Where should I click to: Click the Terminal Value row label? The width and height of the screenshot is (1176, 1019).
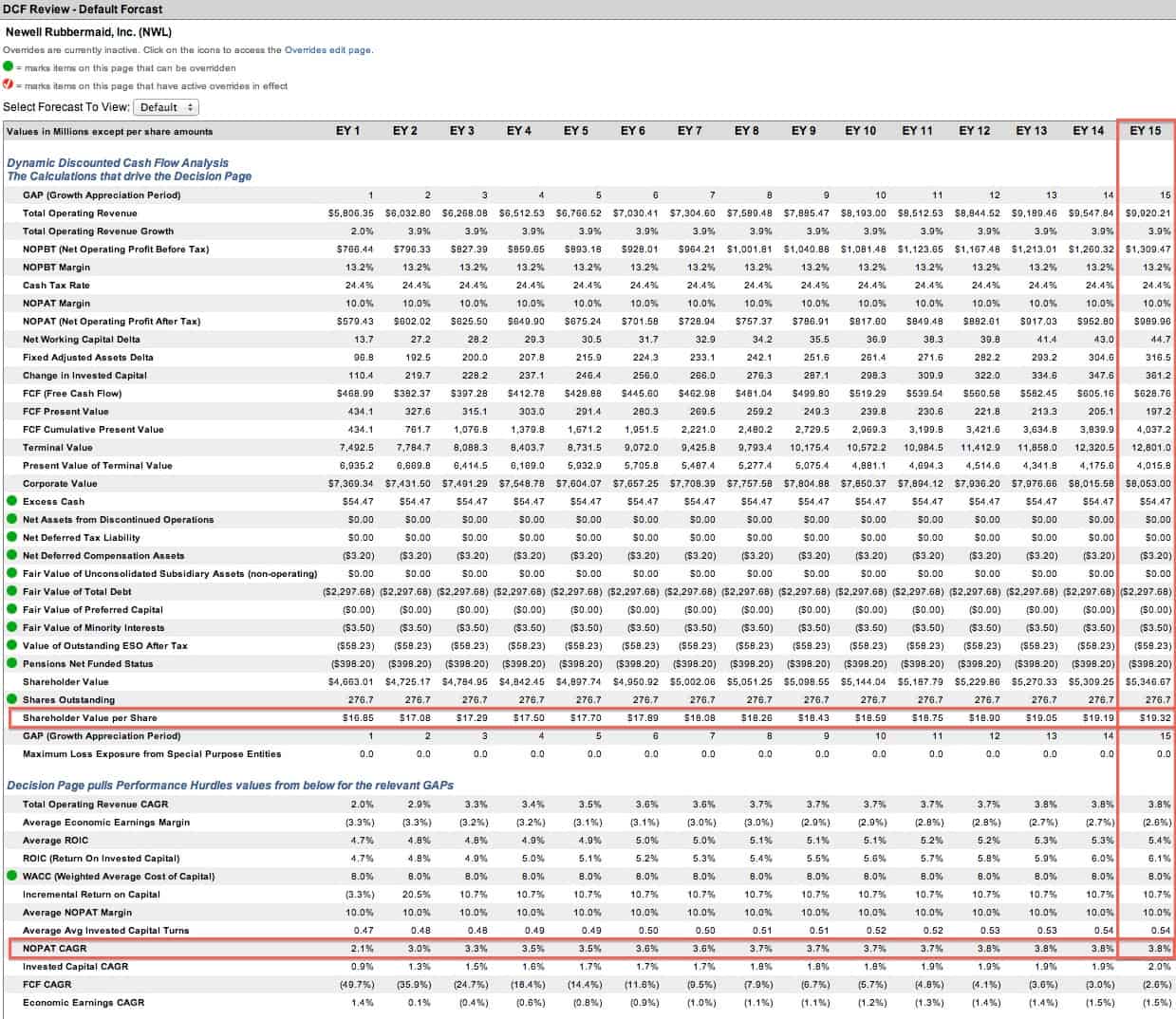tap(58, 448)
